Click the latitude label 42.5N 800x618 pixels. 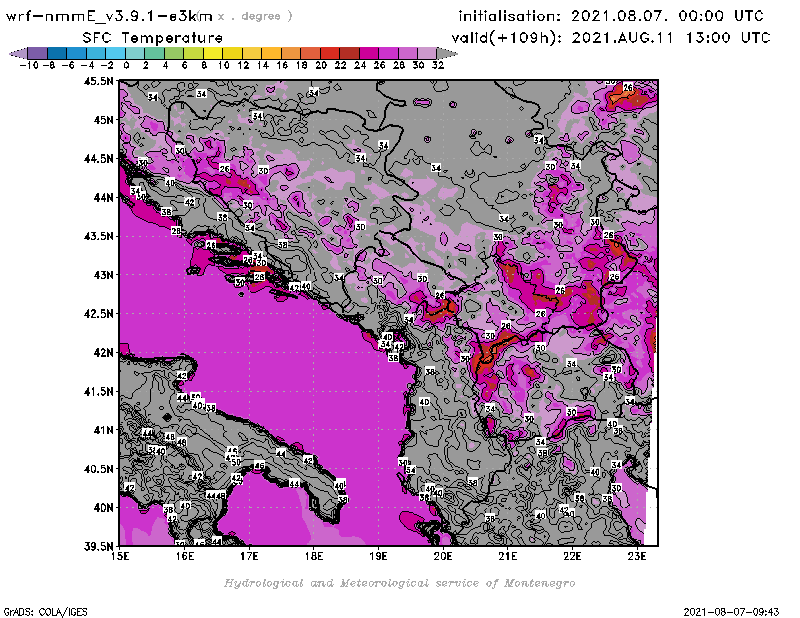click(99, 314)
